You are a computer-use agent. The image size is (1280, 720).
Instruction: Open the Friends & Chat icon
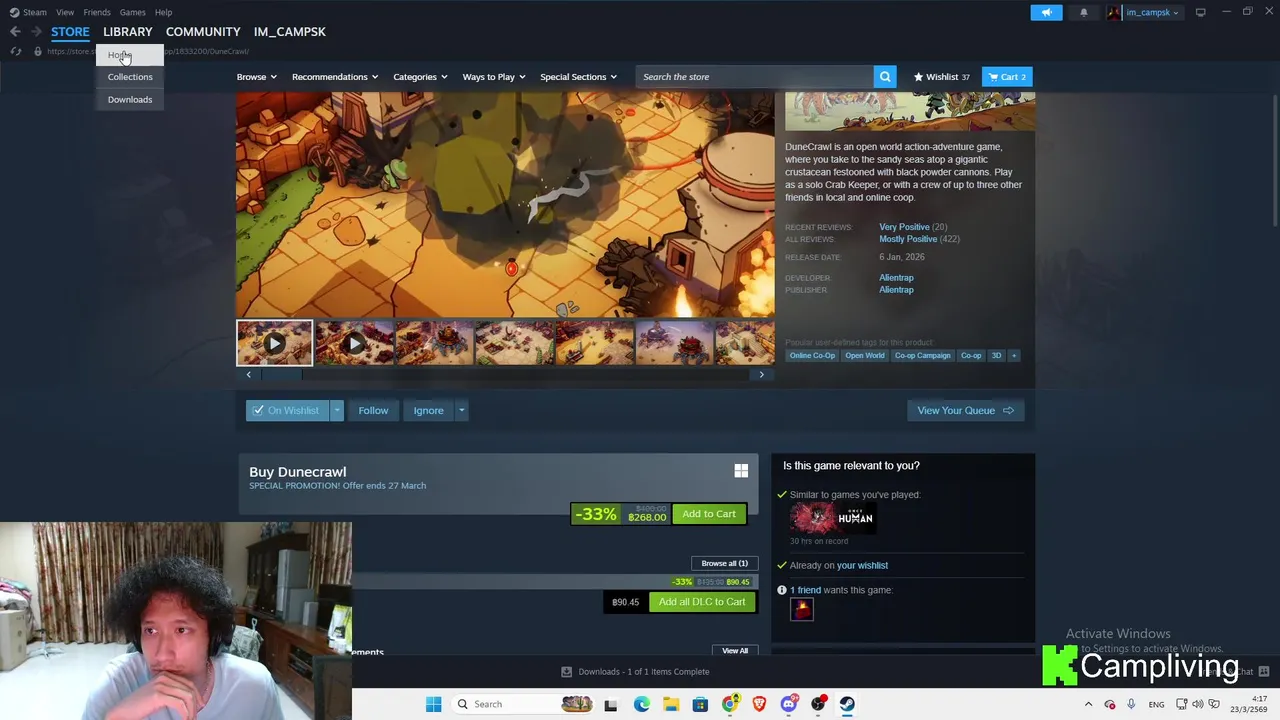click(1263, 672)
